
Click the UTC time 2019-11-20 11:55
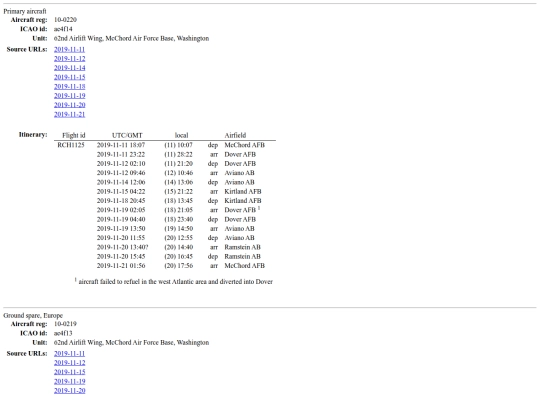point(121,238)
